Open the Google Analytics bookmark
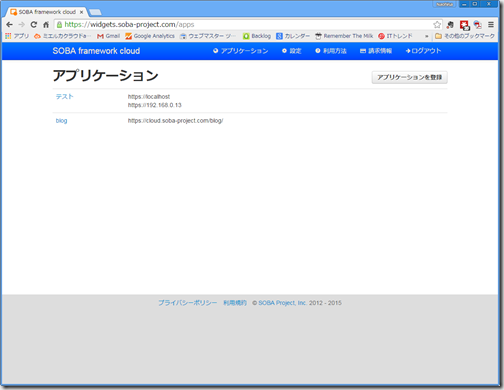 [150, 36]
